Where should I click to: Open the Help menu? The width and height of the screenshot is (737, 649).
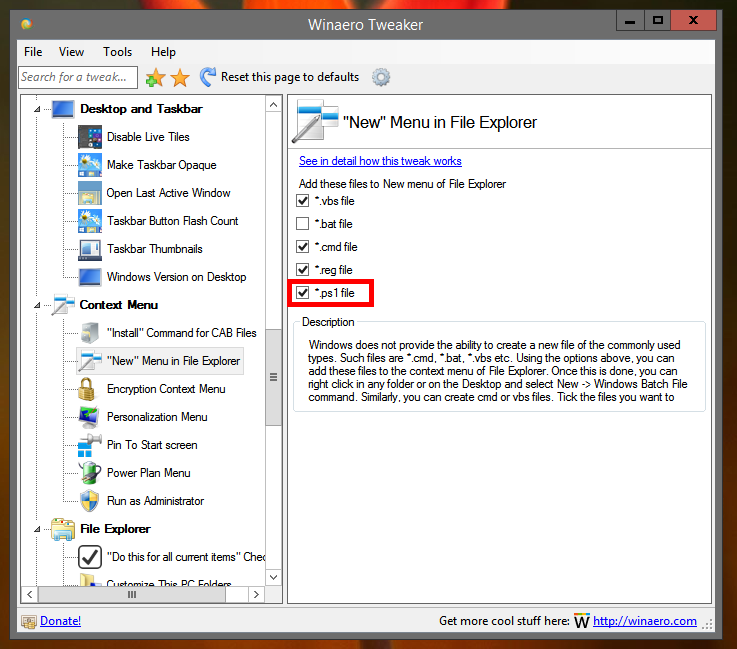point(163,52)
